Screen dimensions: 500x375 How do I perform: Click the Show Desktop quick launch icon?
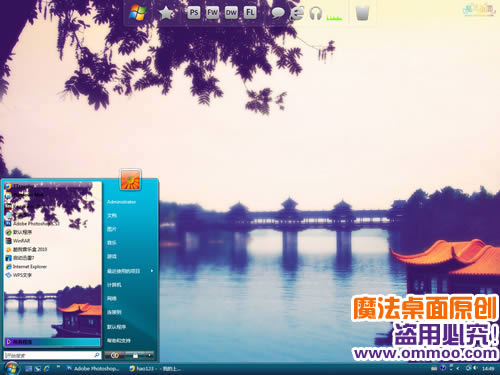point(29,369)
